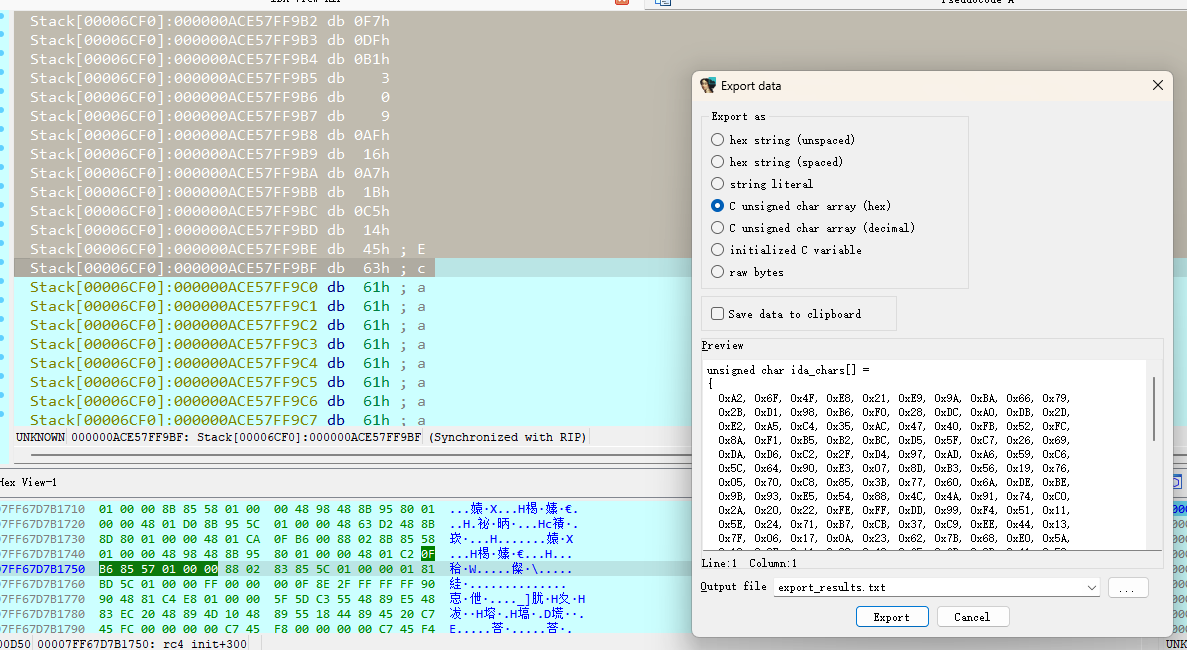Image resolution: width=1187 pixels, height=650 pixels.
Task: Click the Preview label in the dialog
Action: pyautogui.click(x=722, y=346)
